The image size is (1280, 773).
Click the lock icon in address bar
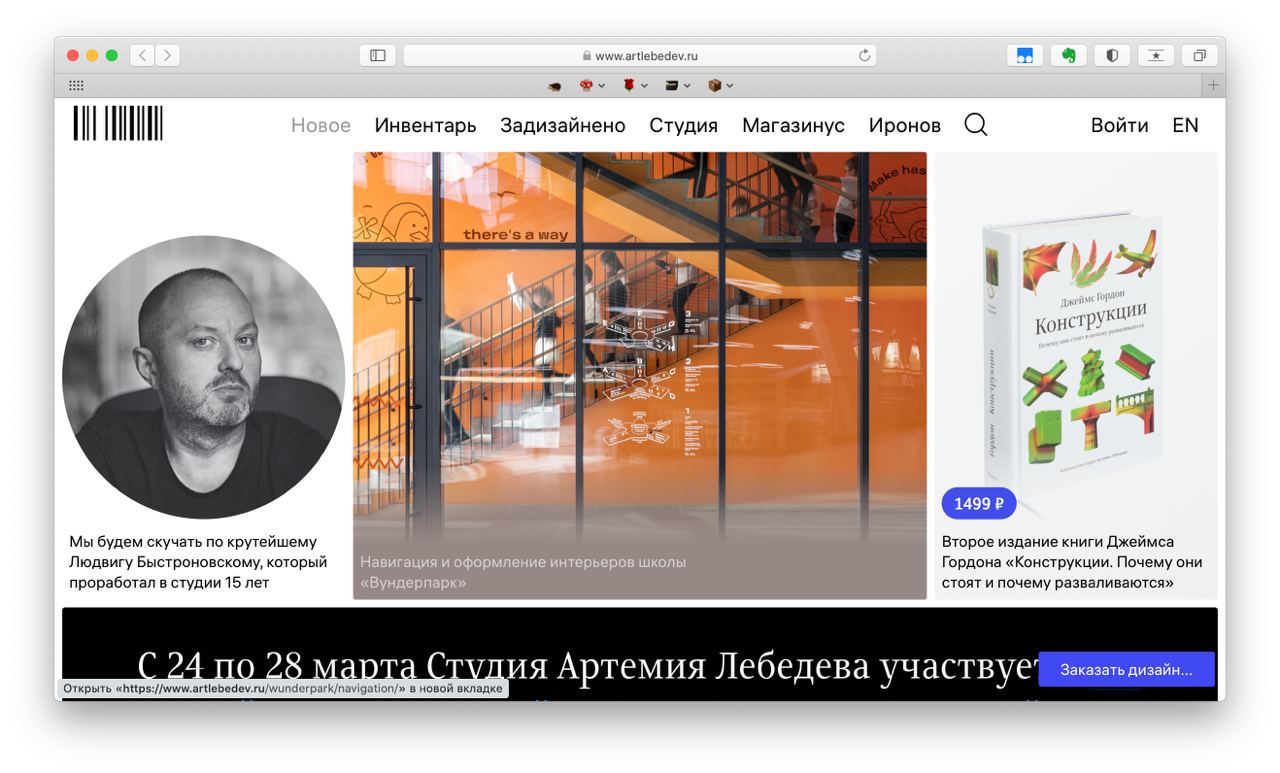(587, 56)
